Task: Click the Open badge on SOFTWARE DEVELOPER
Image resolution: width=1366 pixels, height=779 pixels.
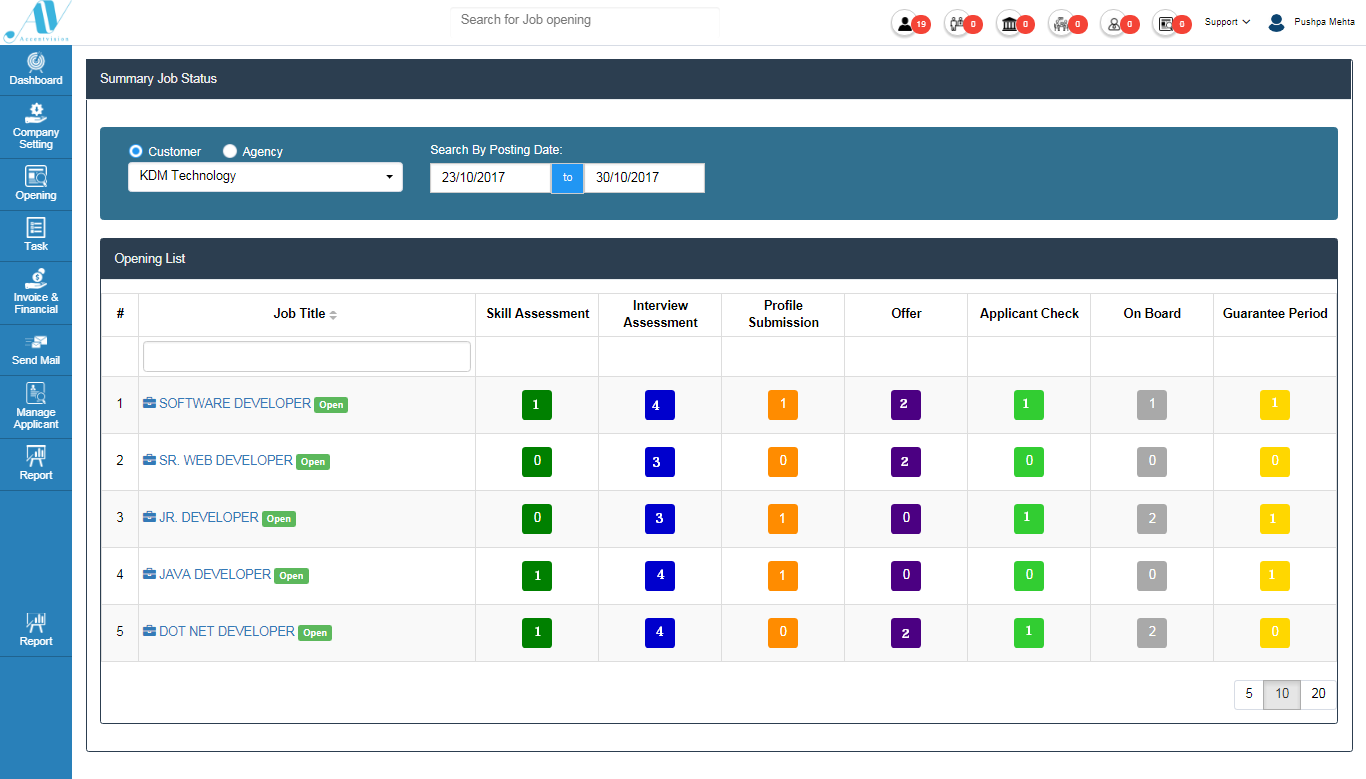Action: pos(331,405)
